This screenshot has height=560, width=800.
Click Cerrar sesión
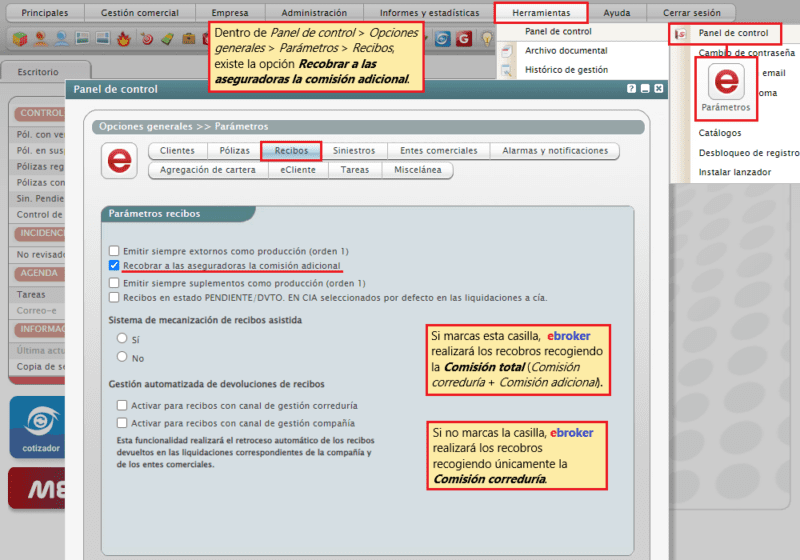coord(692,13)
